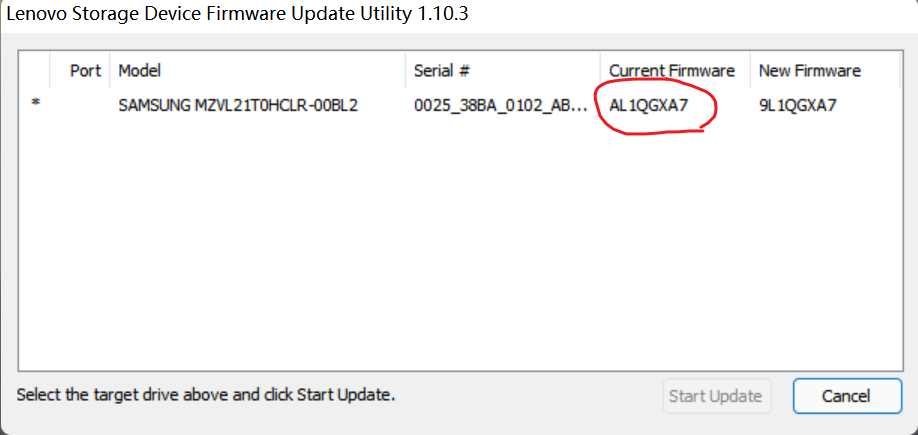
Task: Click the Lenovo Storage Device Firmware Update title bar
Action: [238, 14]
